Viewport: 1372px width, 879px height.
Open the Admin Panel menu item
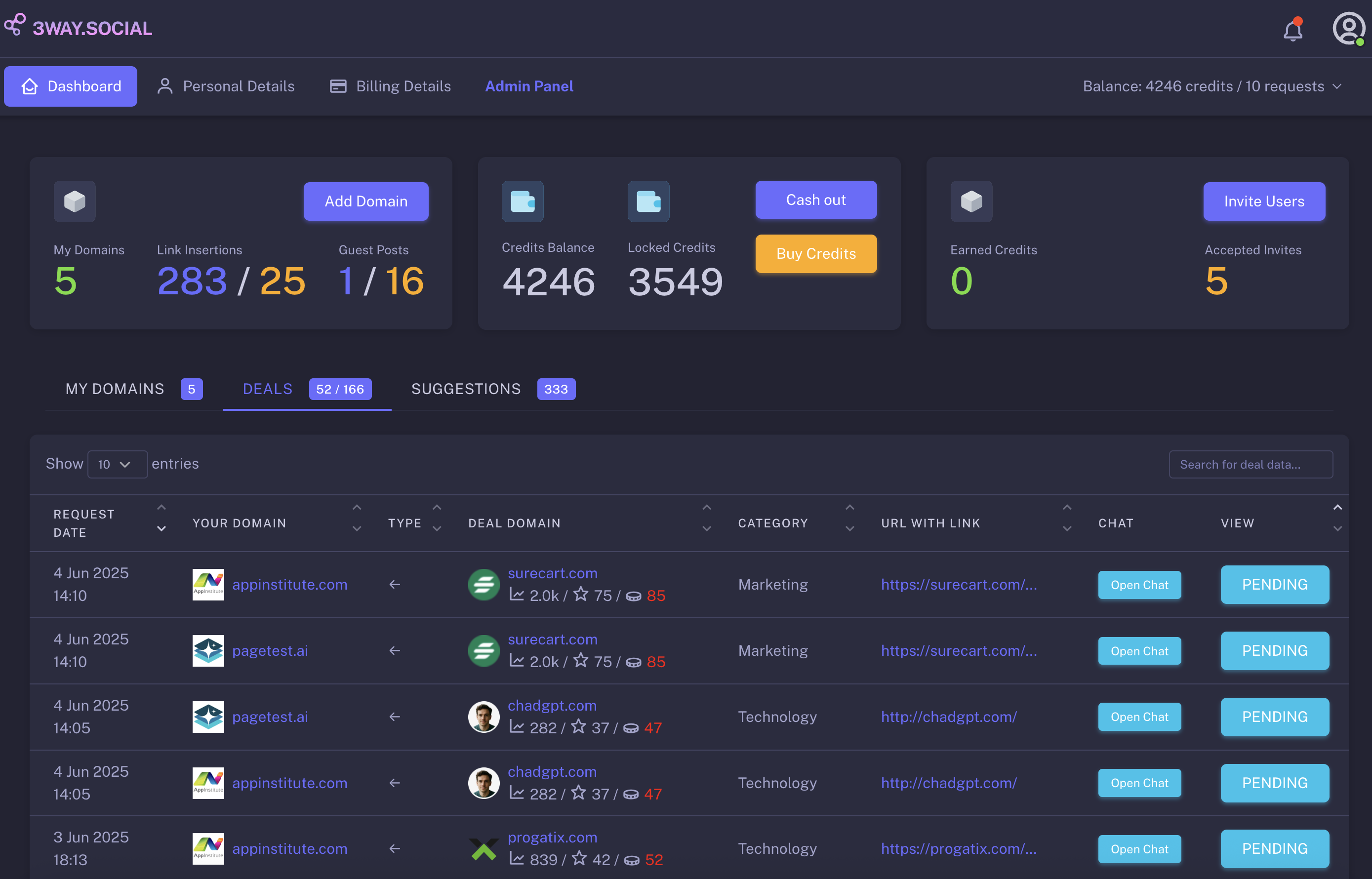click(x=529, y=86)
